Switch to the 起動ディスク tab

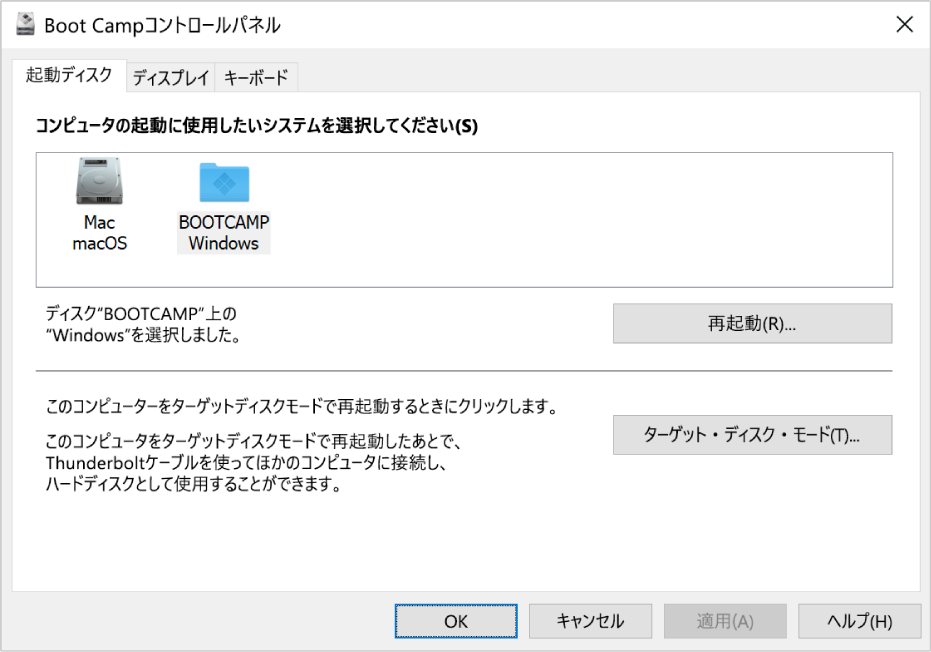click(69, 75)
